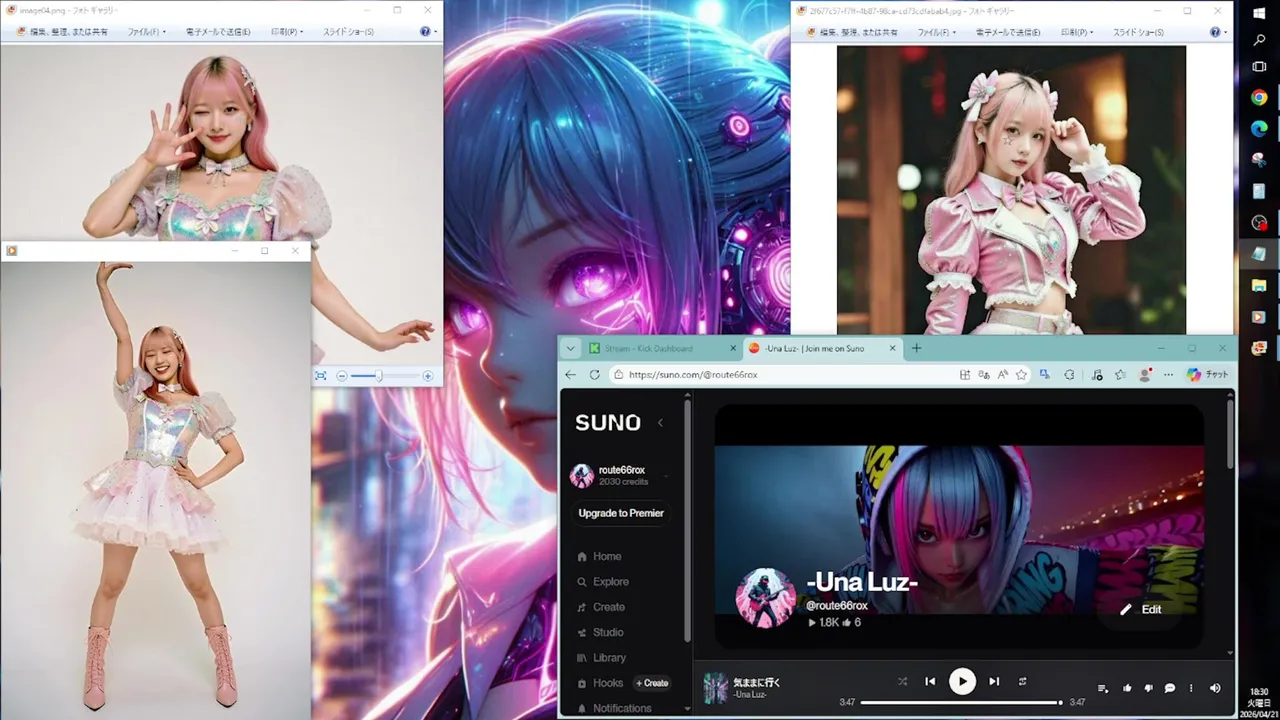Go back in the browser
Viewport: 1280px width, 720px height.
coord(570,374)
